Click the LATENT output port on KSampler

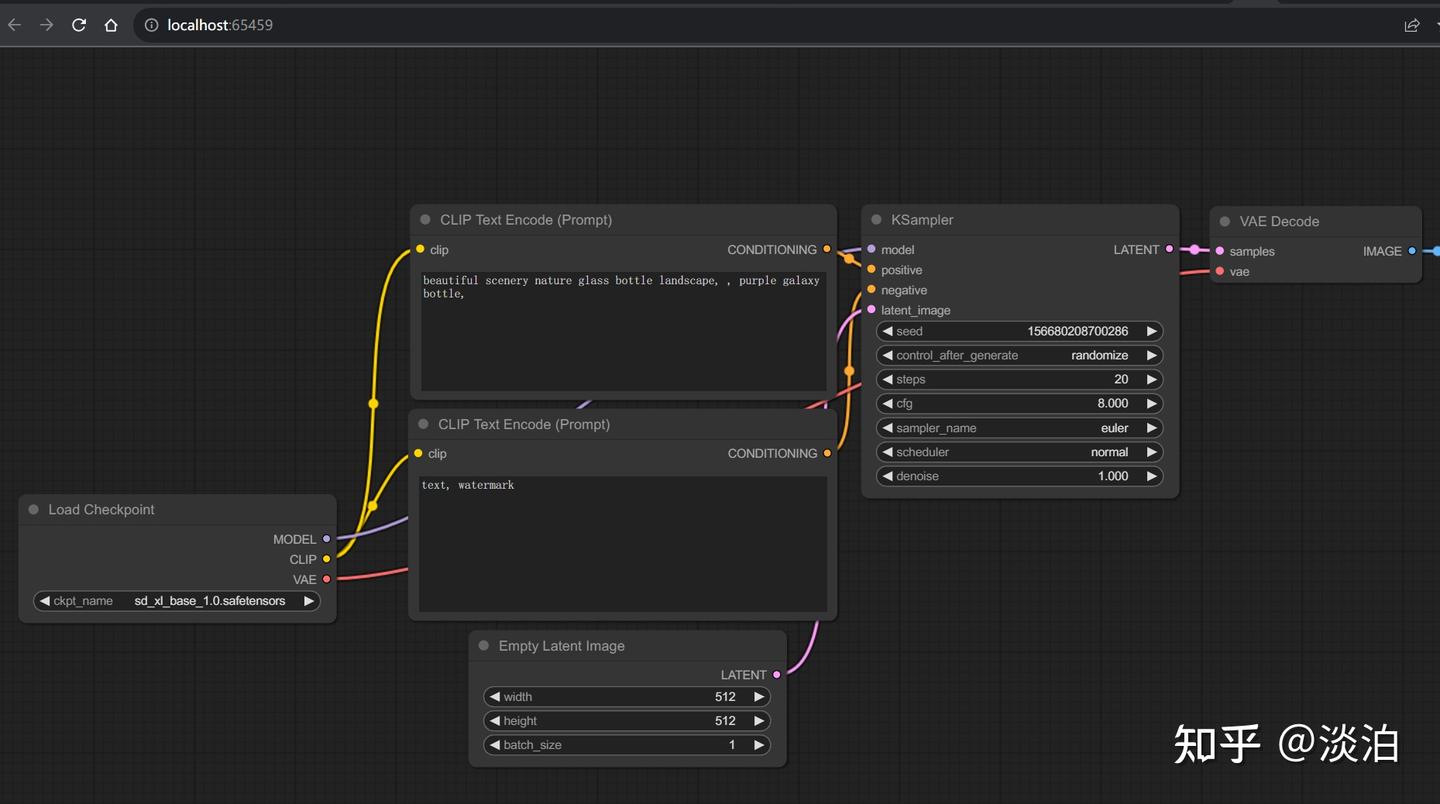click(x=1170, y=250)
